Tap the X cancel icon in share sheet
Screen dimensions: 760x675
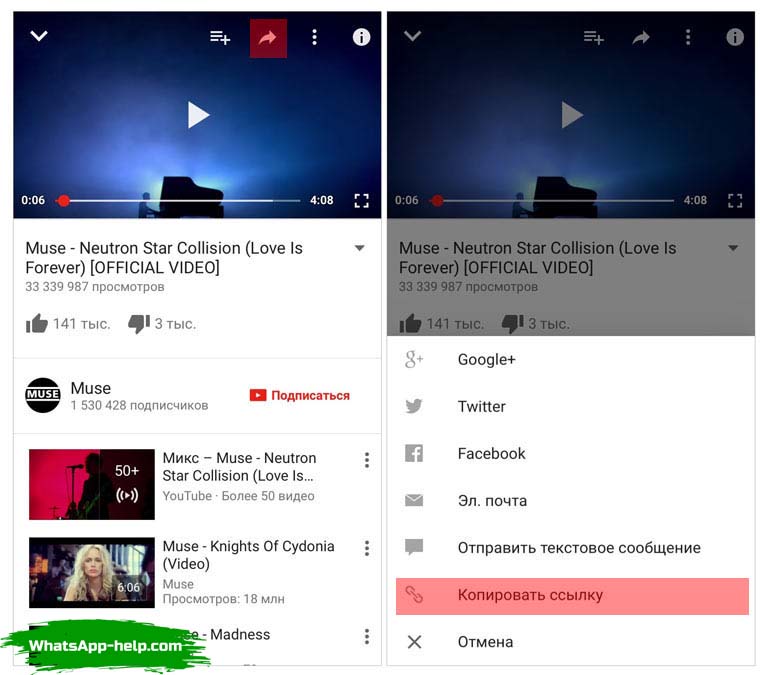coord(414,642)
